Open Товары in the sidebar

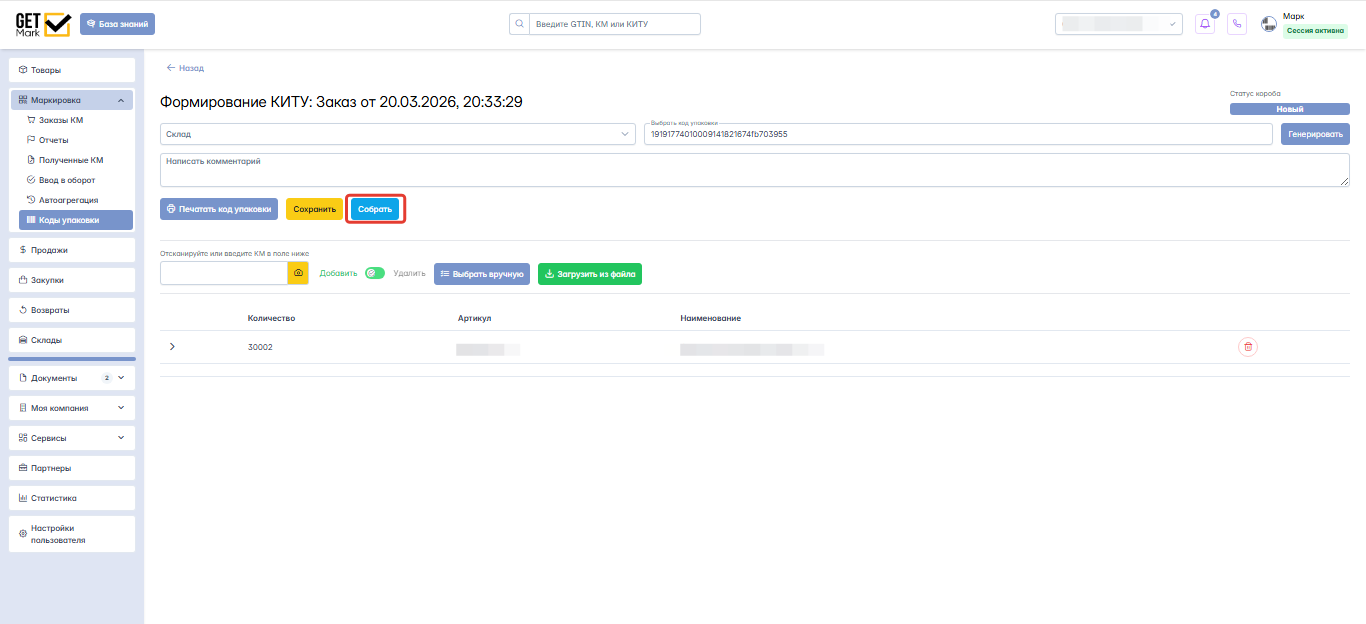(x=72, y=70)
